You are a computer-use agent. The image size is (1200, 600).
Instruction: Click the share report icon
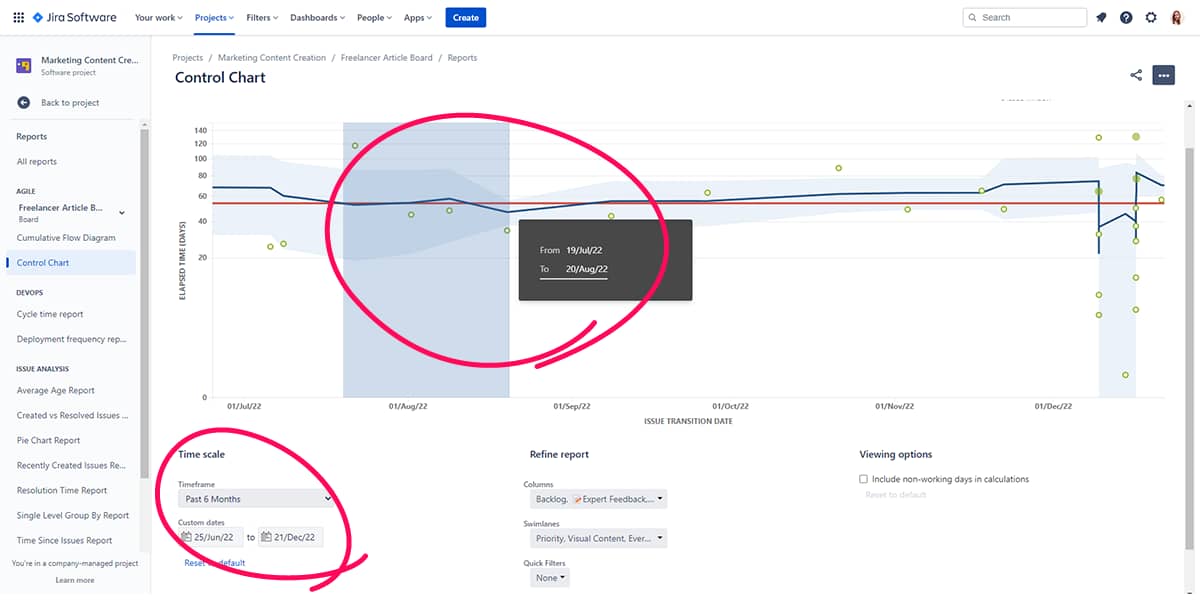[1136, 75]
